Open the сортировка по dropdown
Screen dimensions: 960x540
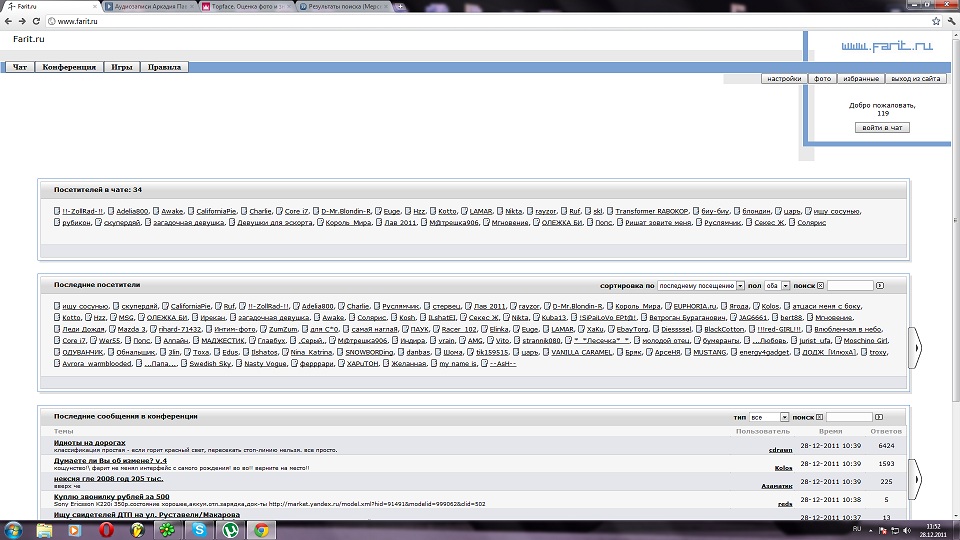click(x=701, y=286)
